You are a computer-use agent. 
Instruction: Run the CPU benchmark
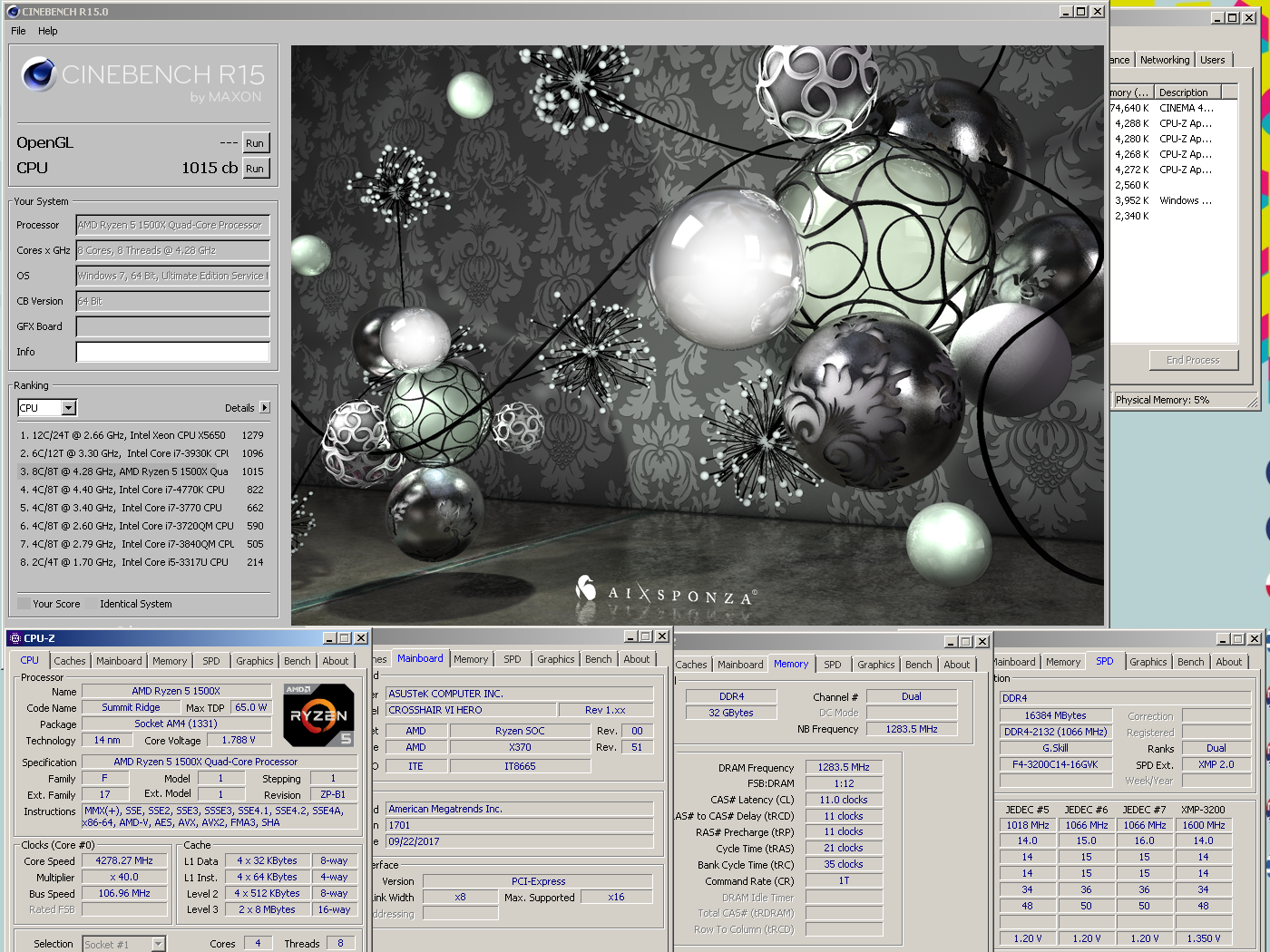click(x=255, y=169)
